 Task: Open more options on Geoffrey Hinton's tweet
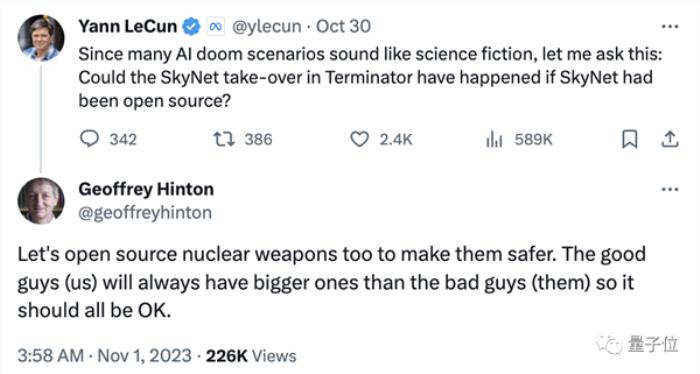[x=670, y=190]
